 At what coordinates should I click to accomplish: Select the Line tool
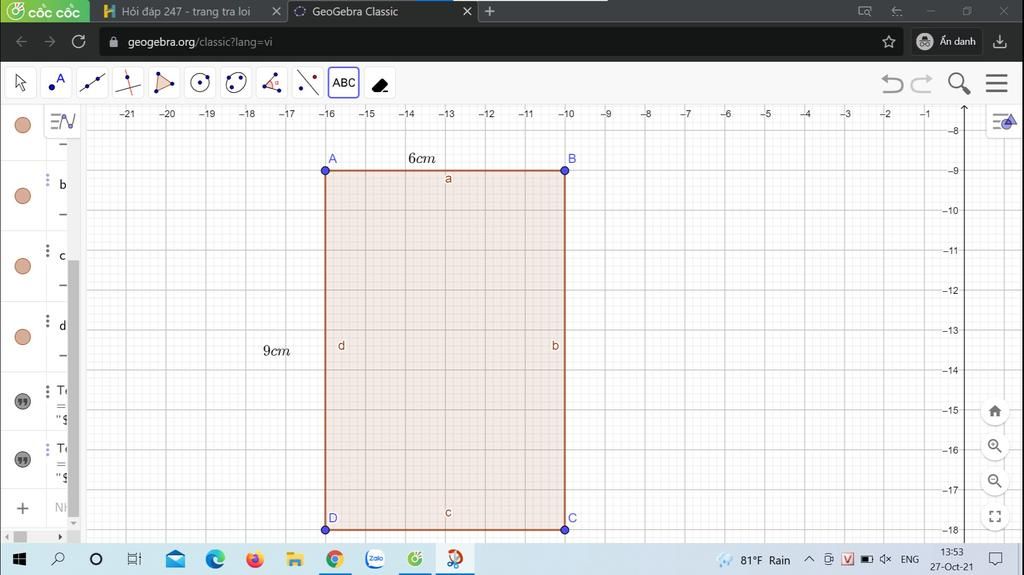(92, 83)
